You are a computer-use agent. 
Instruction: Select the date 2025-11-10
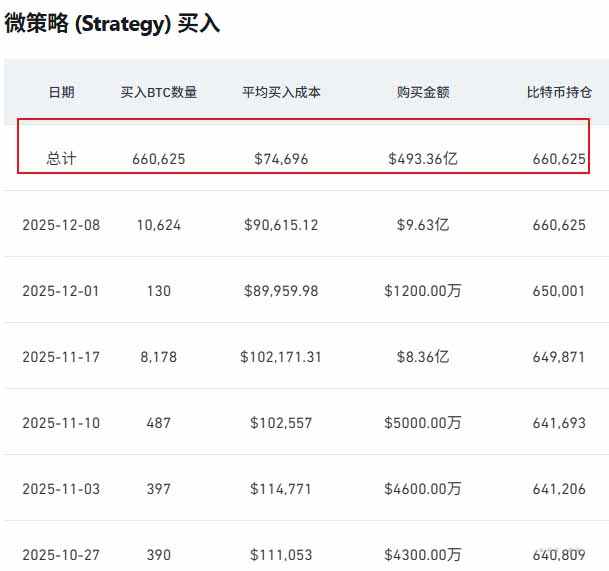[61, 423]
